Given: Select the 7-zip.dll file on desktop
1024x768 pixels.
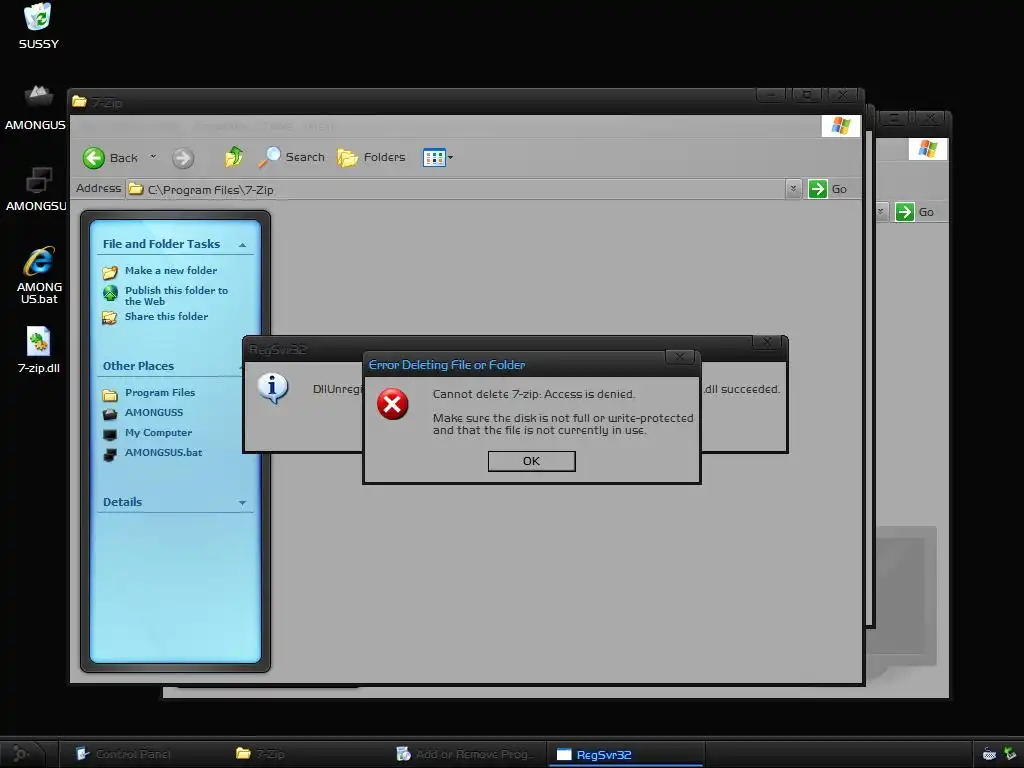Looking at the screenshot, I should point(39,350).
